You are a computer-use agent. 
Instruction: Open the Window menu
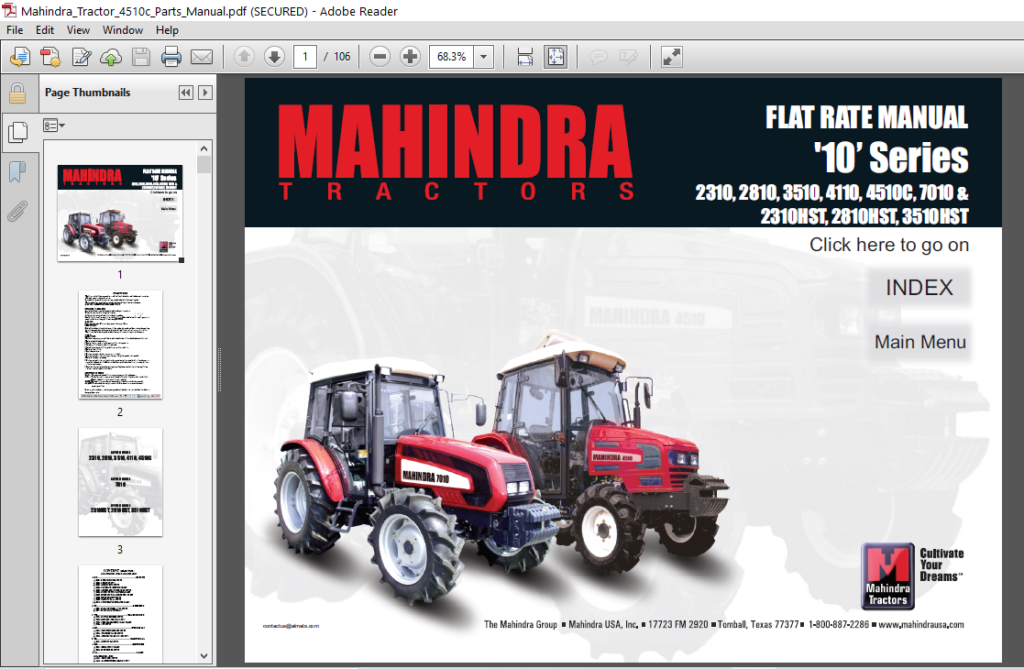(122, 30)
